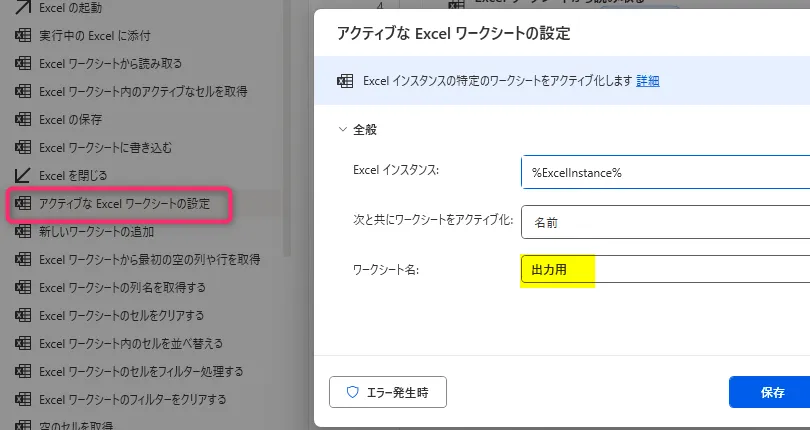
Task: Collapse the 全般 section chevron
Action: tap(344, 129)
